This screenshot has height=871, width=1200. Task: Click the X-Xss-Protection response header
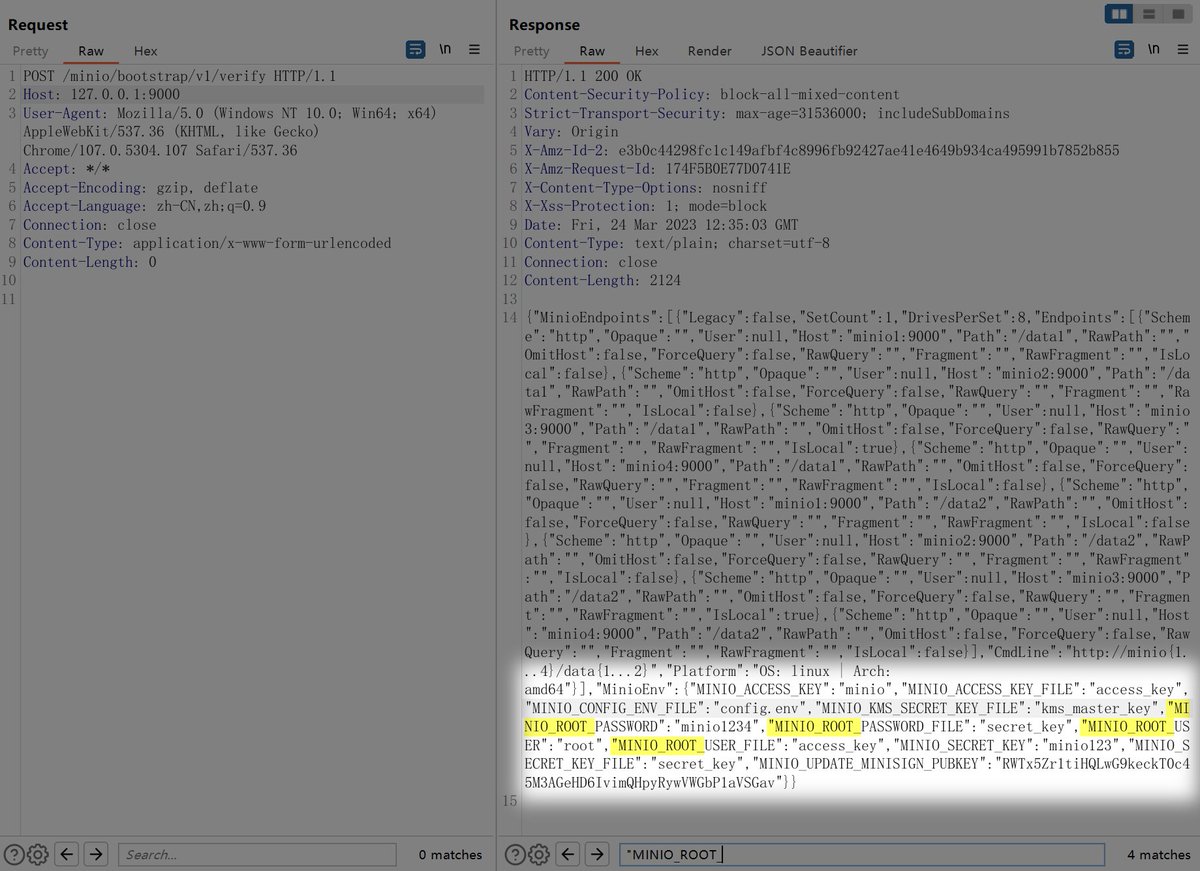(x=648, y=206)
